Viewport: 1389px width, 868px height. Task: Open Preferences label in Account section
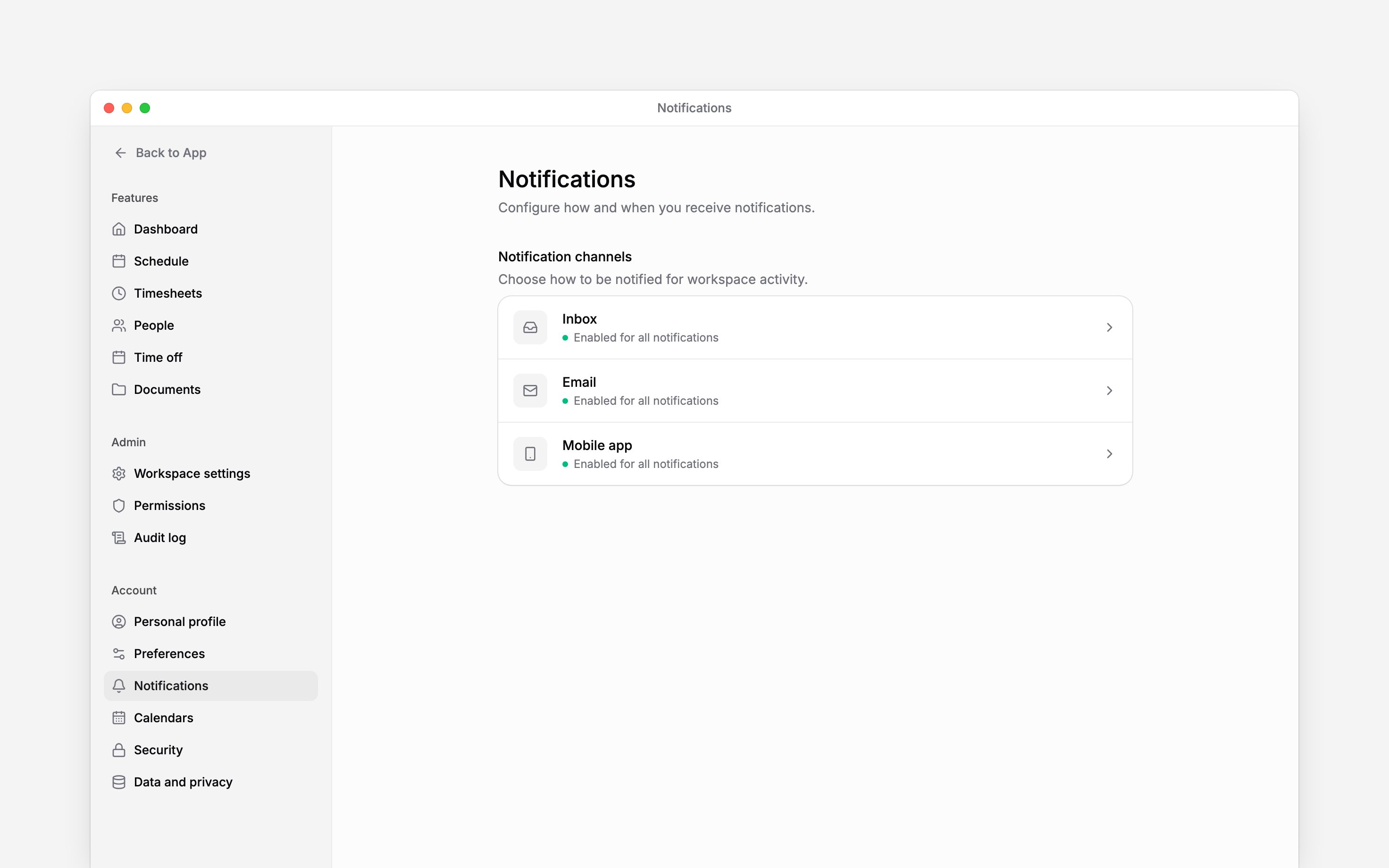(x=169, y=654)
